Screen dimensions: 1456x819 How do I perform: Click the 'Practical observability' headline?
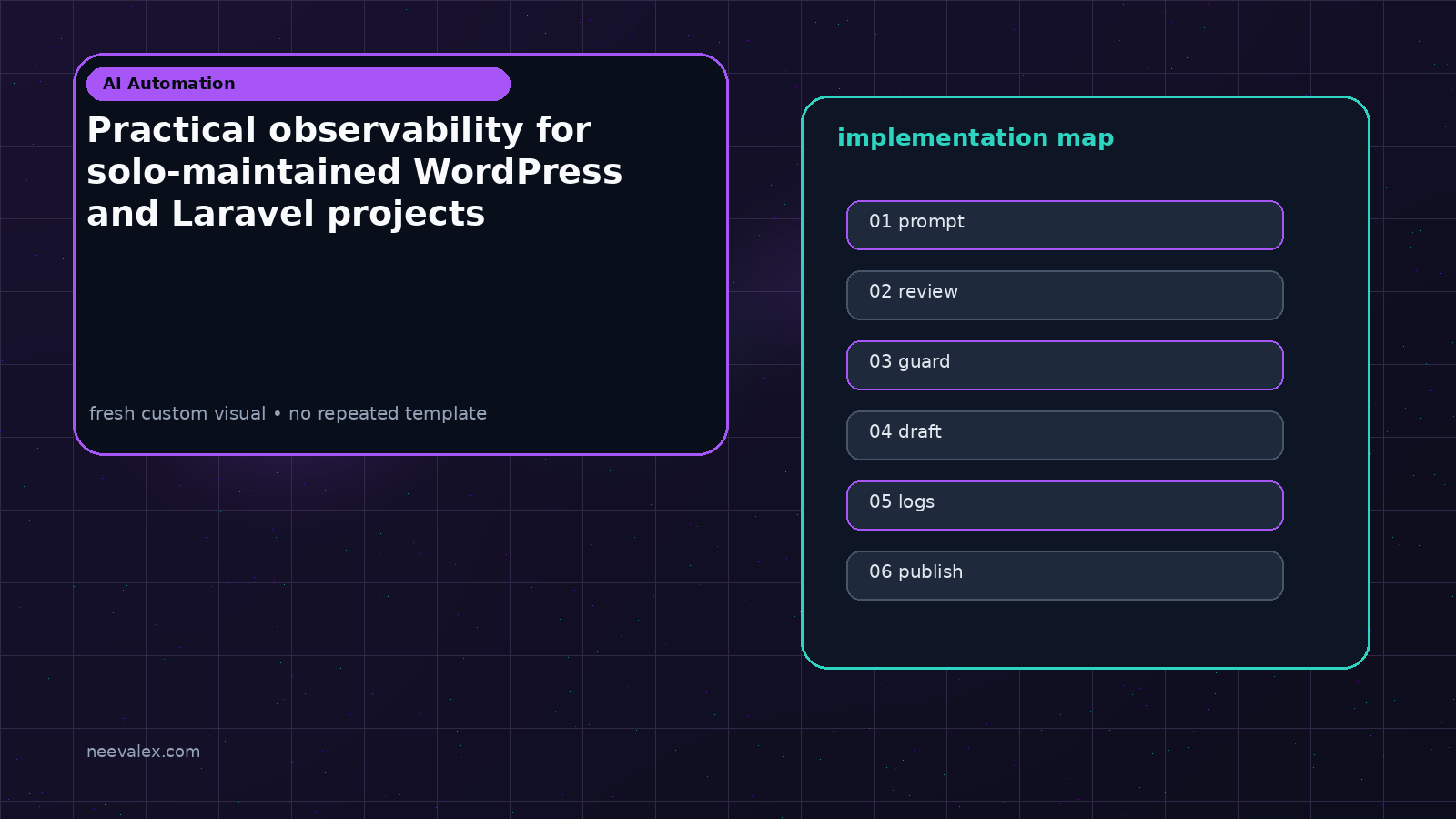(x=355, y=172)
